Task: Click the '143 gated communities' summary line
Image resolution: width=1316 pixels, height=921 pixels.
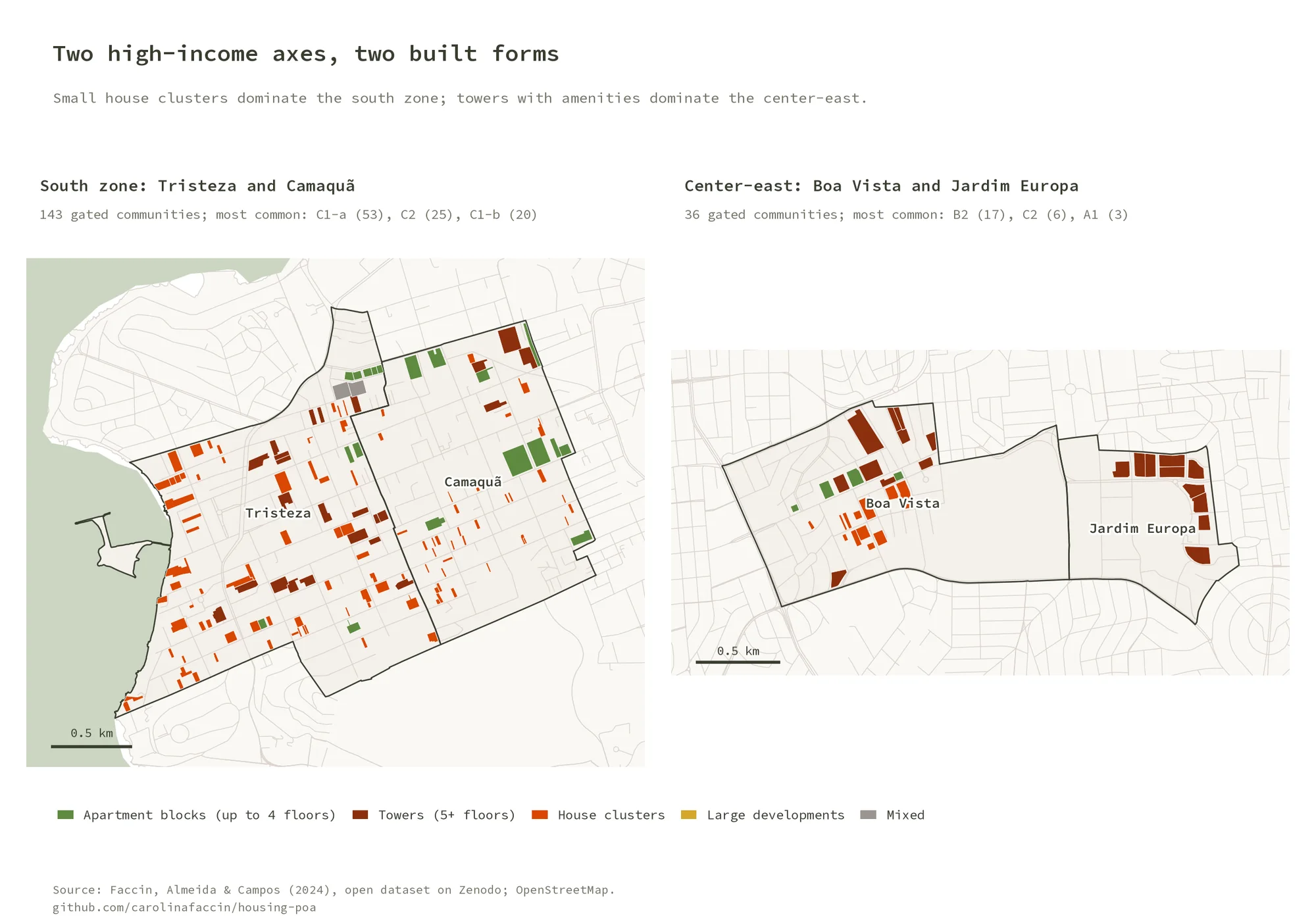Action: coord(288,214)
